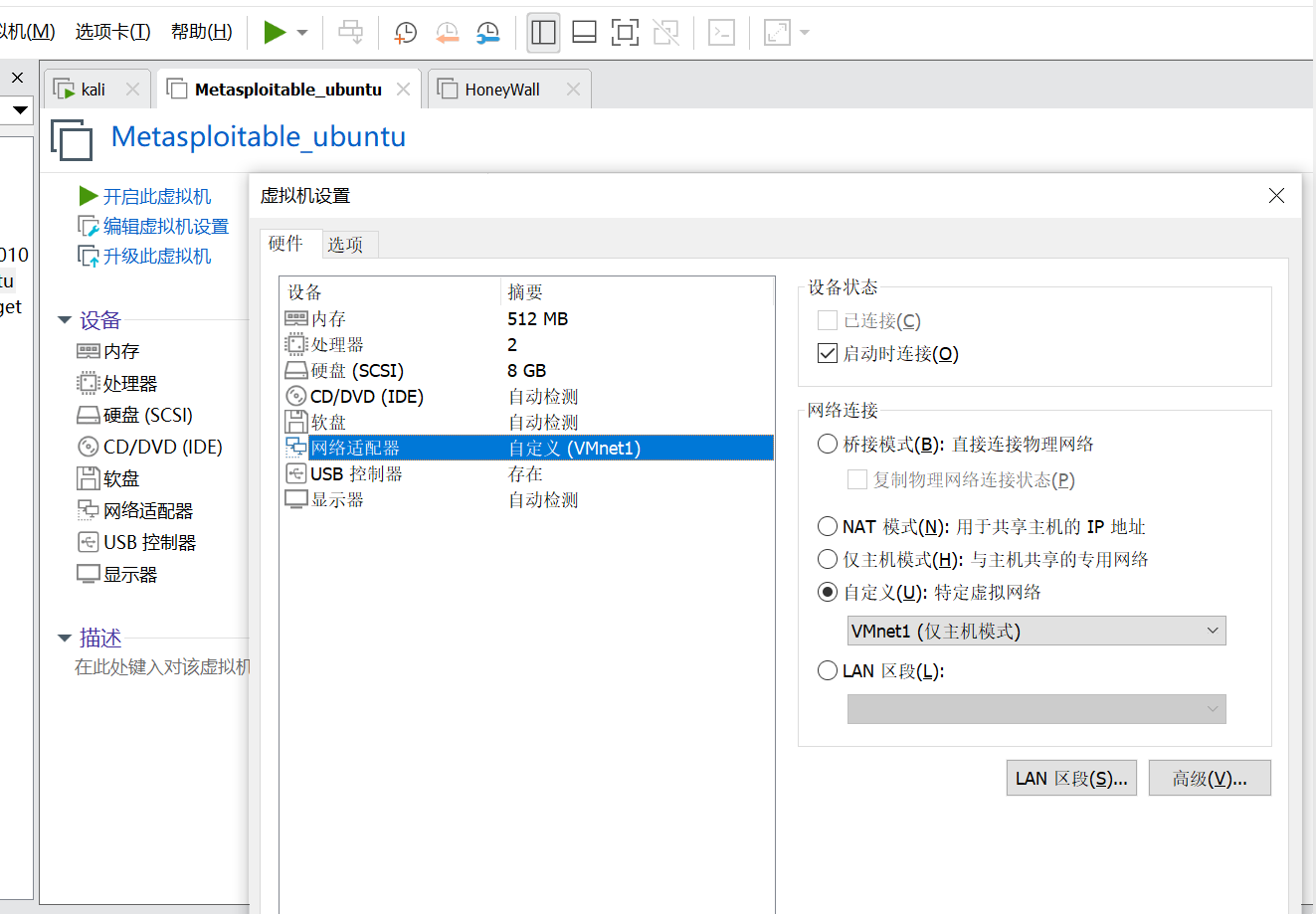Click the 网络适配器 icon in the selected settings row
The image size is (1316, 914).
(x=296, y=449)
